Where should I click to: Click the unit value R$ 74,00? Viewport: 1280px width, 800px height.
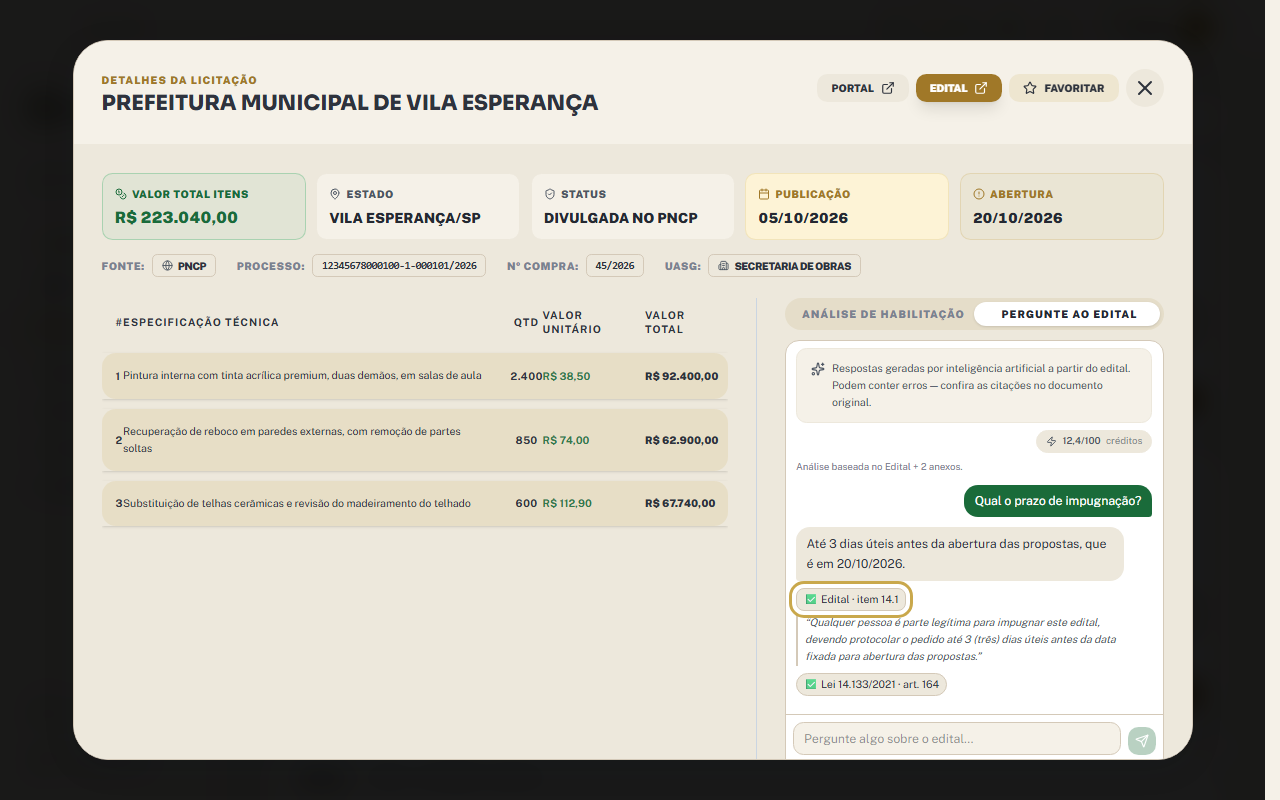point(566,440)
